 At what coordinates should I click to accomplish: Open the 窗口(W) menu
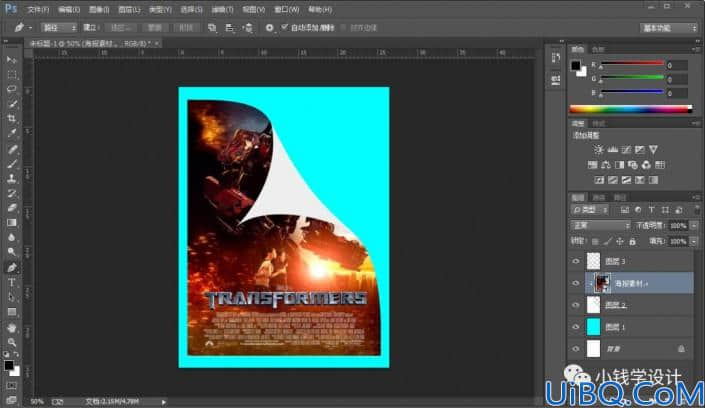287,9
